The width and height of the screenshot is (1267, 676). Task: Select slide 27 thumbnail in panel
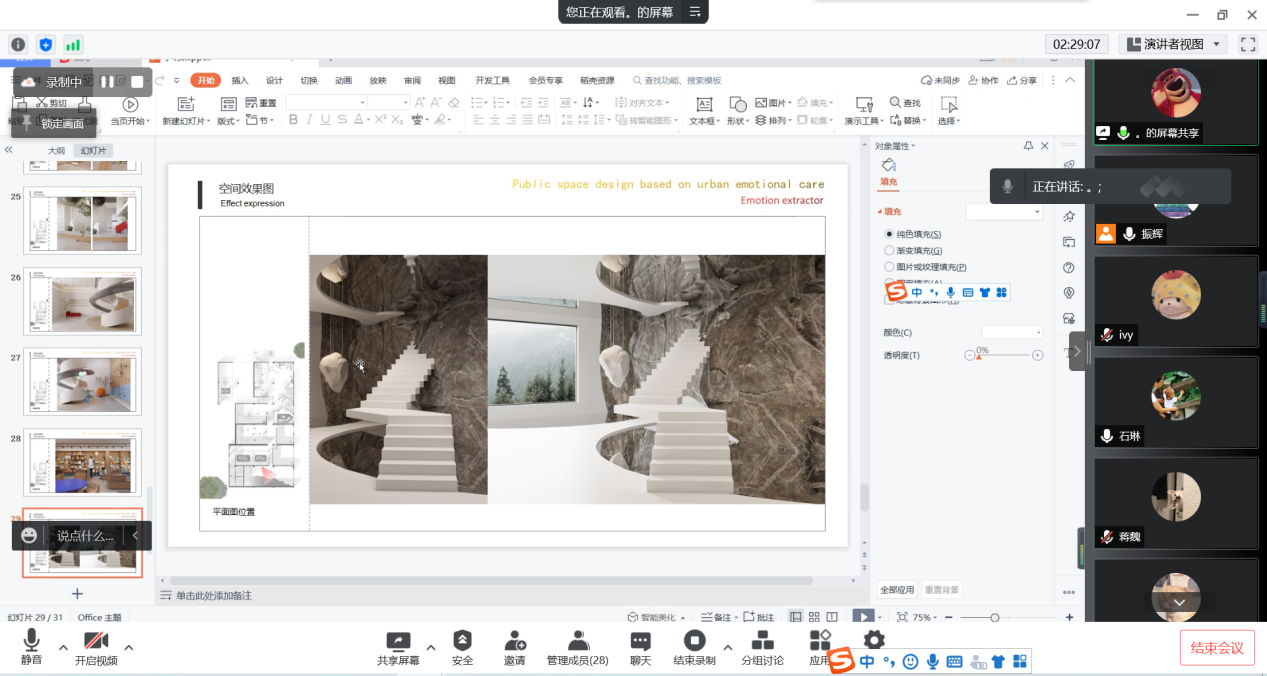click(x=83, y=381)
